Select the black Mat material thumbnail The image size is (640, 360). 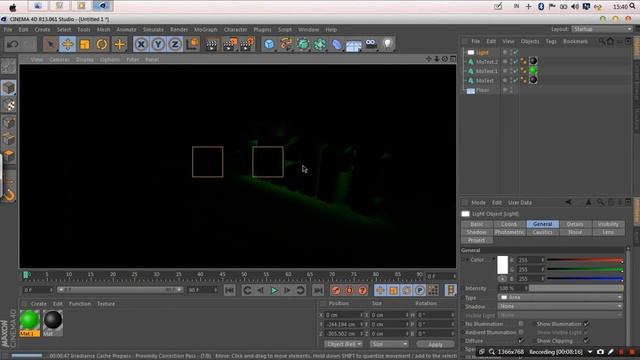(x=53, y=320)
